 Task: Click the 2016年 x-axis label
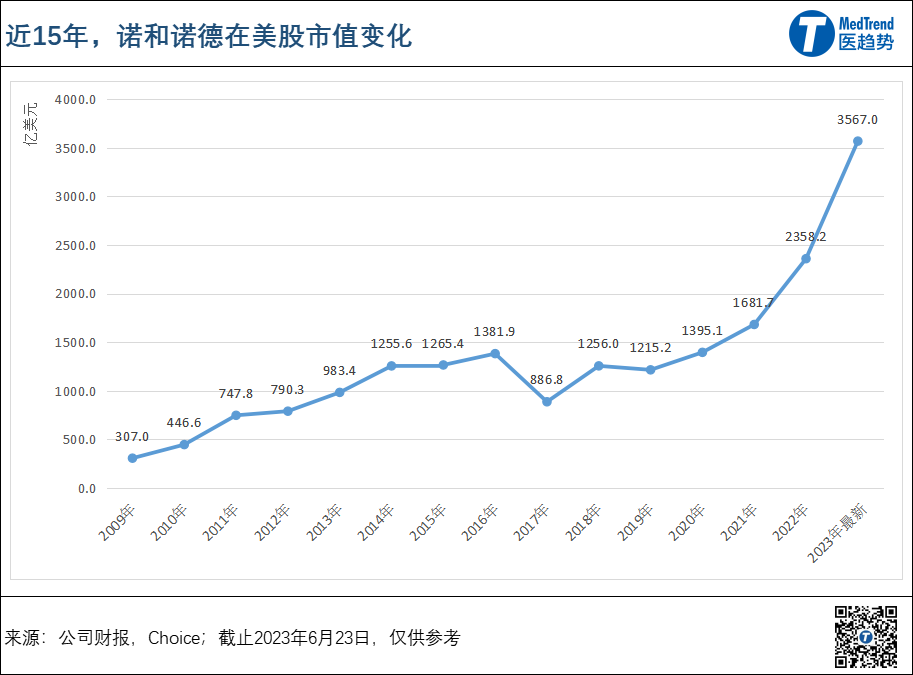click(x=480, y=522)
